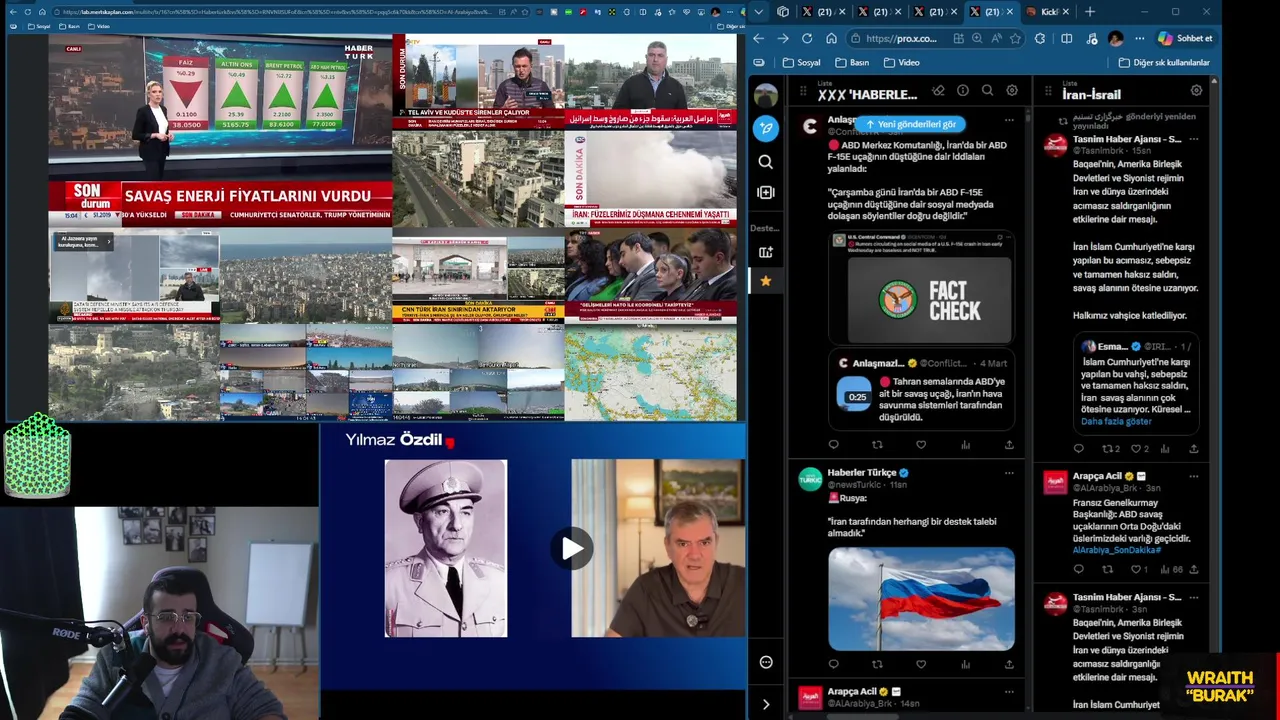Image resolution: width=1280 pixels, height=720 pixels.
Task: Open Edge profile avatar
Action: coord(1116,38)
